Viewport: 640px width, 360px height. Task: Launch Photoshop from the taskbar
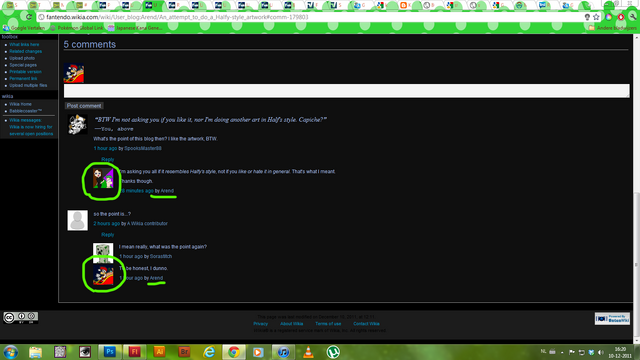(x=109, y=352)
